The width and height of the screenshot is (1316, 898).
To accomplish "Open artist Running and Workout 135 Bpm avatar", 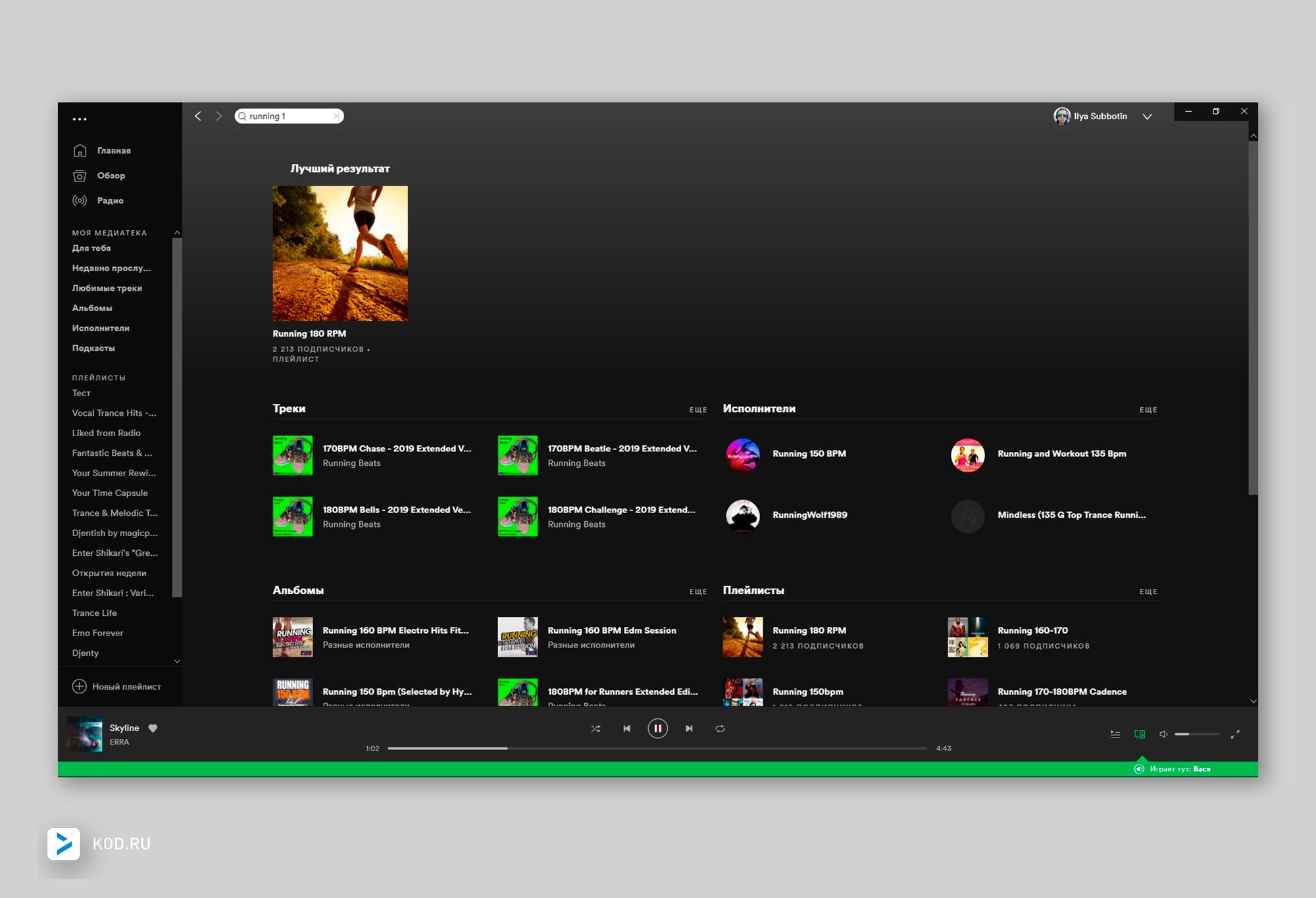I will (x=968, y=455).
